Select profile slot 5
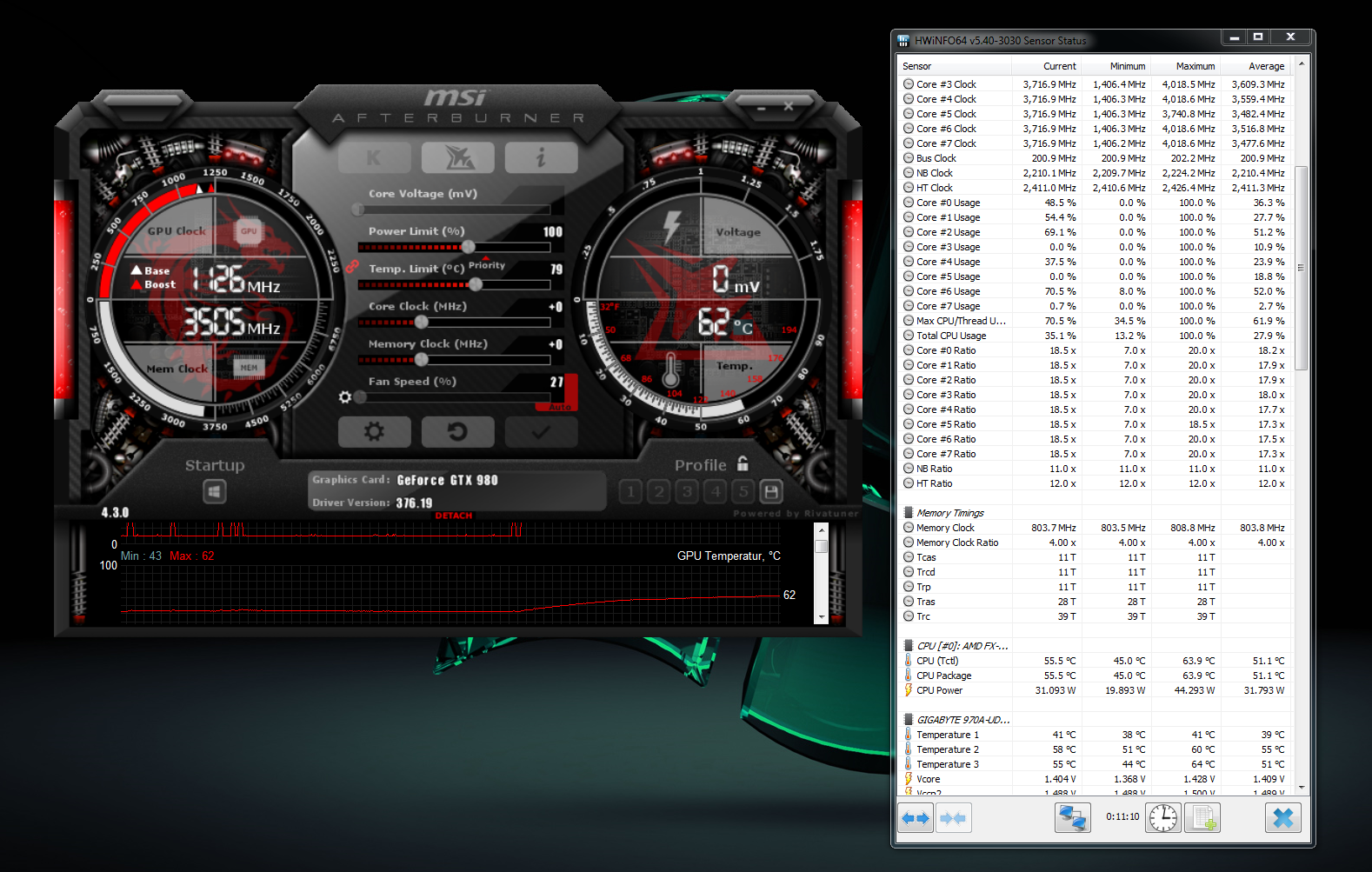Screen dimensions: 1372x872 [743, 492]
